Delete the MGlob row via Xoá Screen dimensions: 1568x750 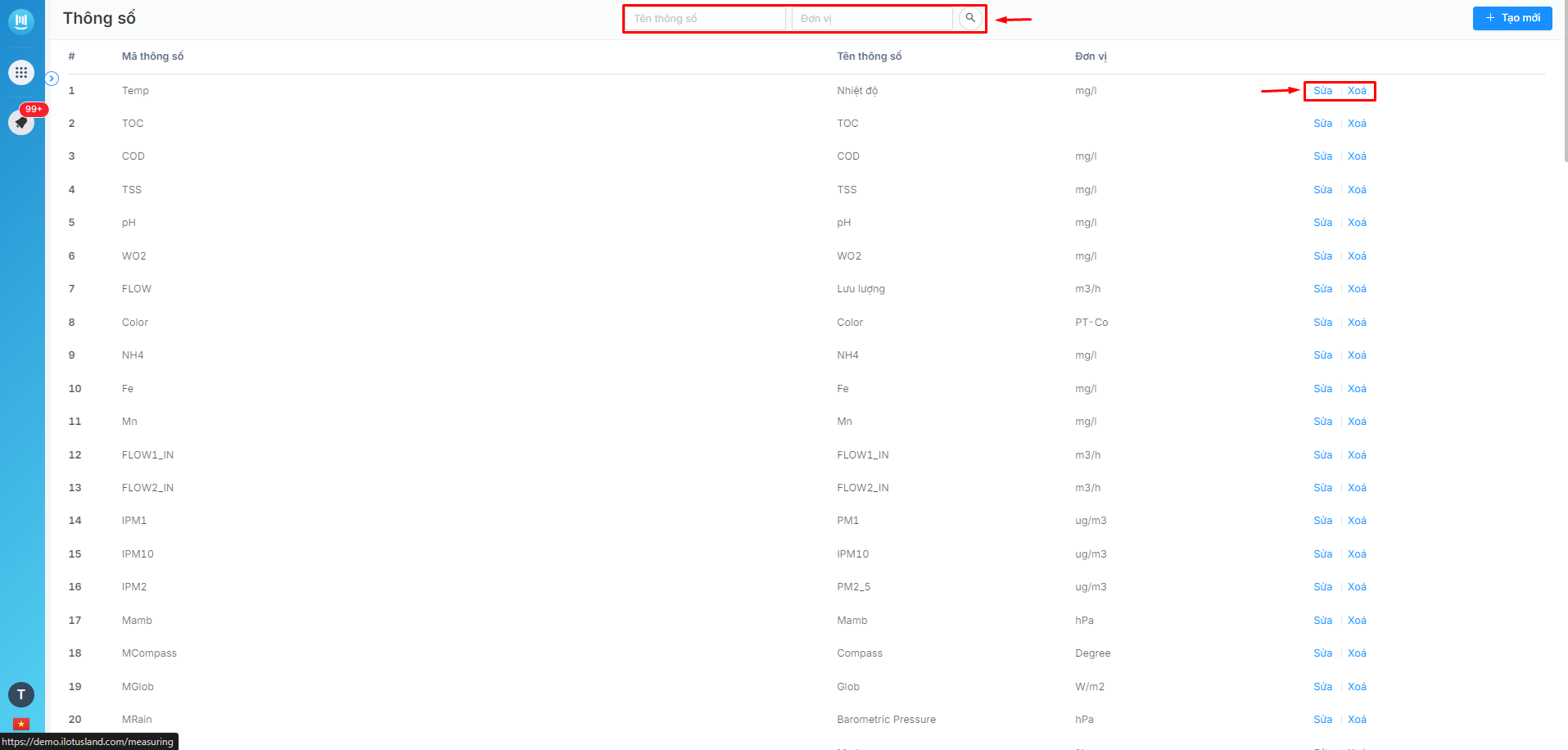coord(1357,687)
